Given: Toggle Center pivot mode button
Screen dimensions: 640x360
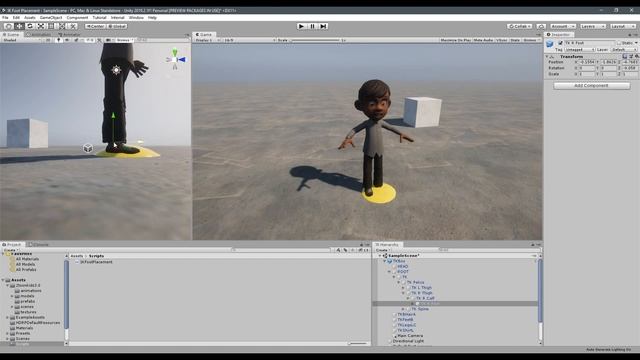Looking at the screenshot, I should tap(95, 26).
